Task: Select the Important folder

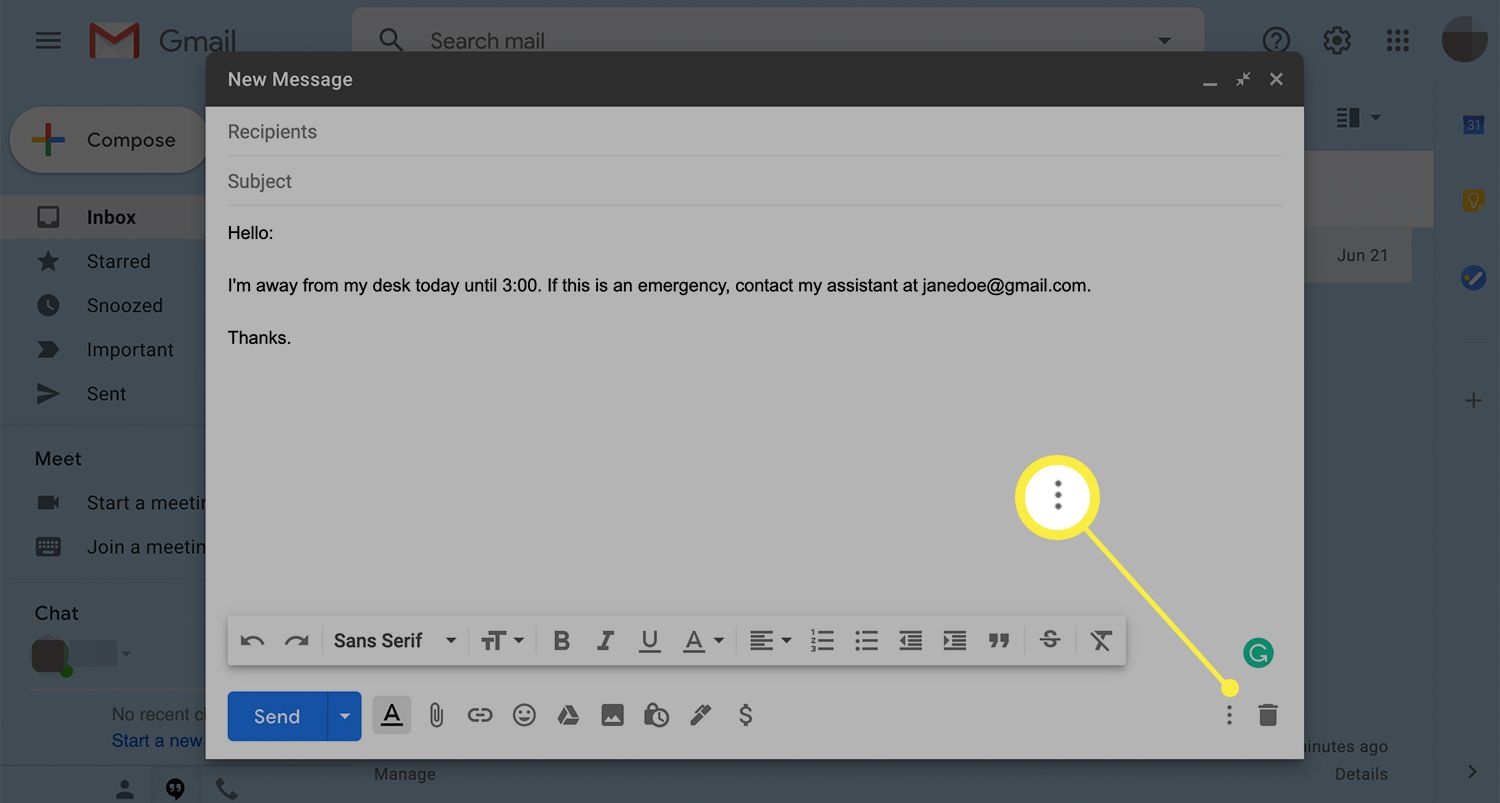Action: coord(103,350)
